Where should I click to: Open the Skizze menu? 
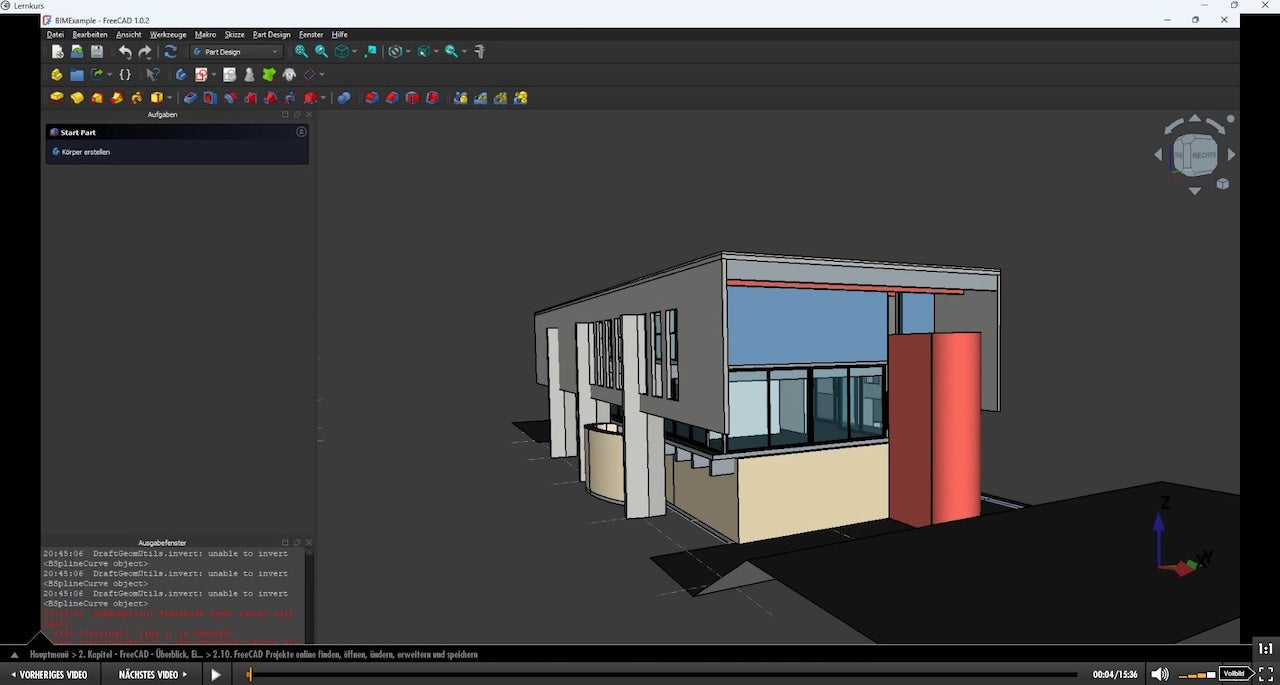234,34
